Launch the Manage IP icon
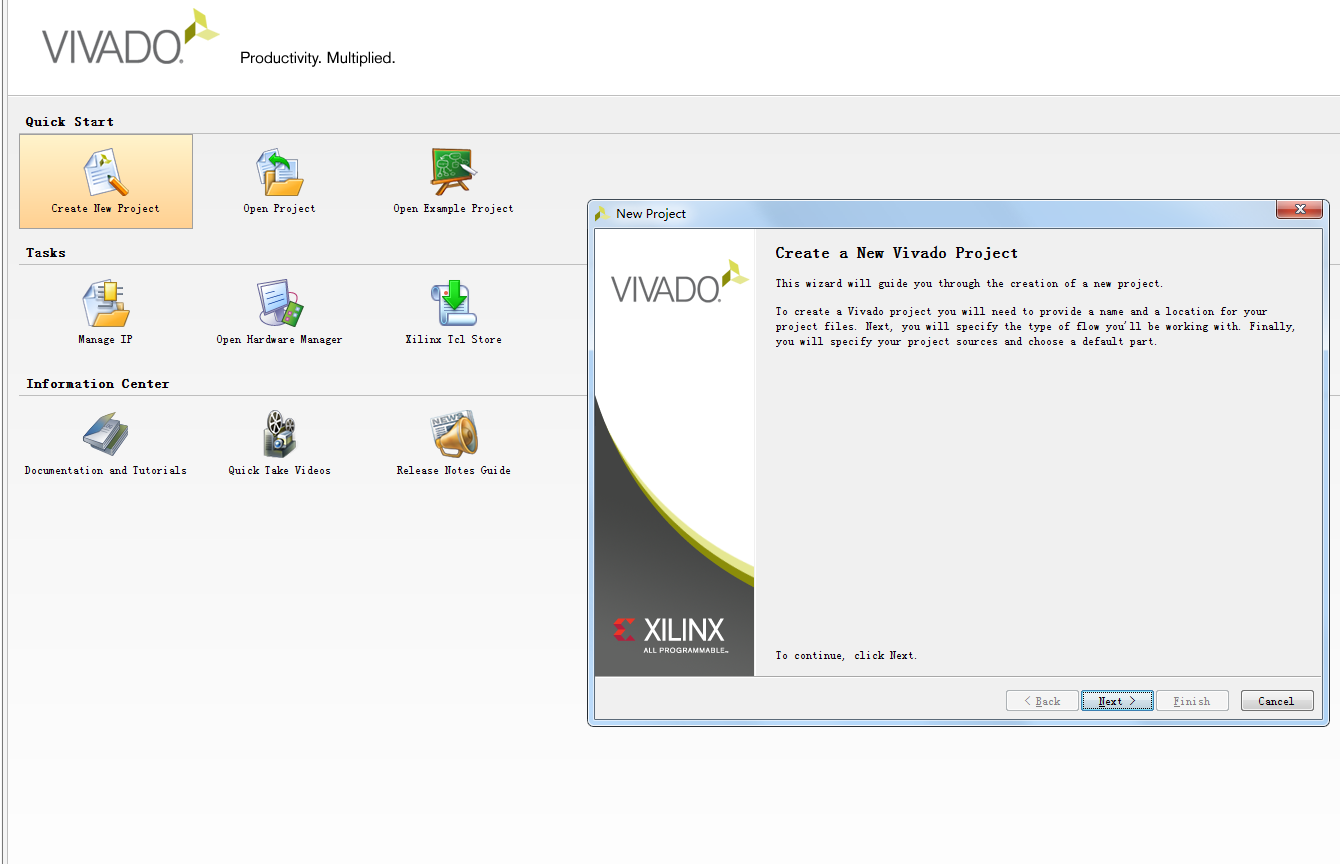The image size is (1340, 864). (x=106, y=303)
